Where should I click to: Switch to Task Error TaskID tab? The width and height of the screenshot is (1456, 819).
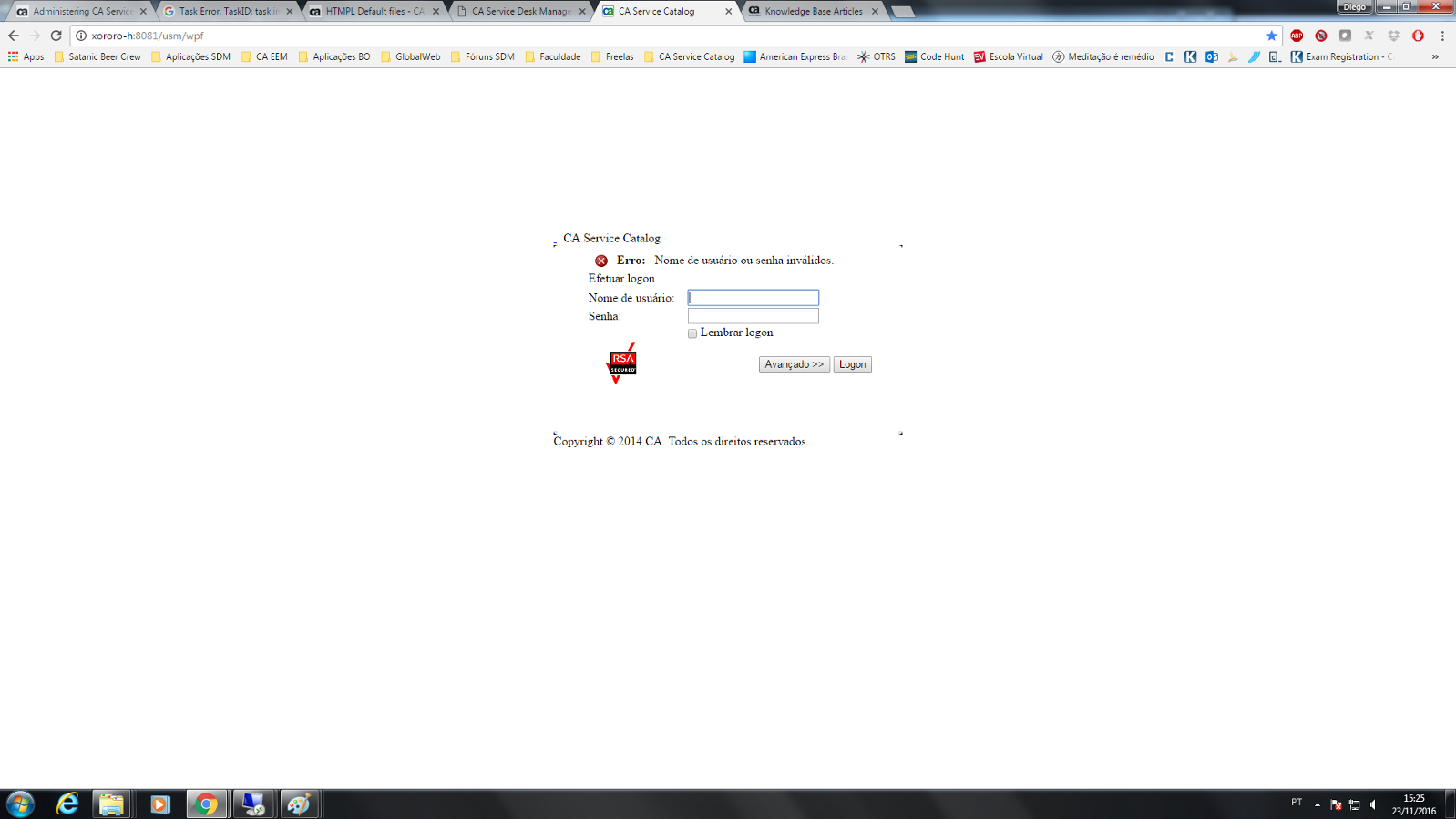(x=228, y=11)
